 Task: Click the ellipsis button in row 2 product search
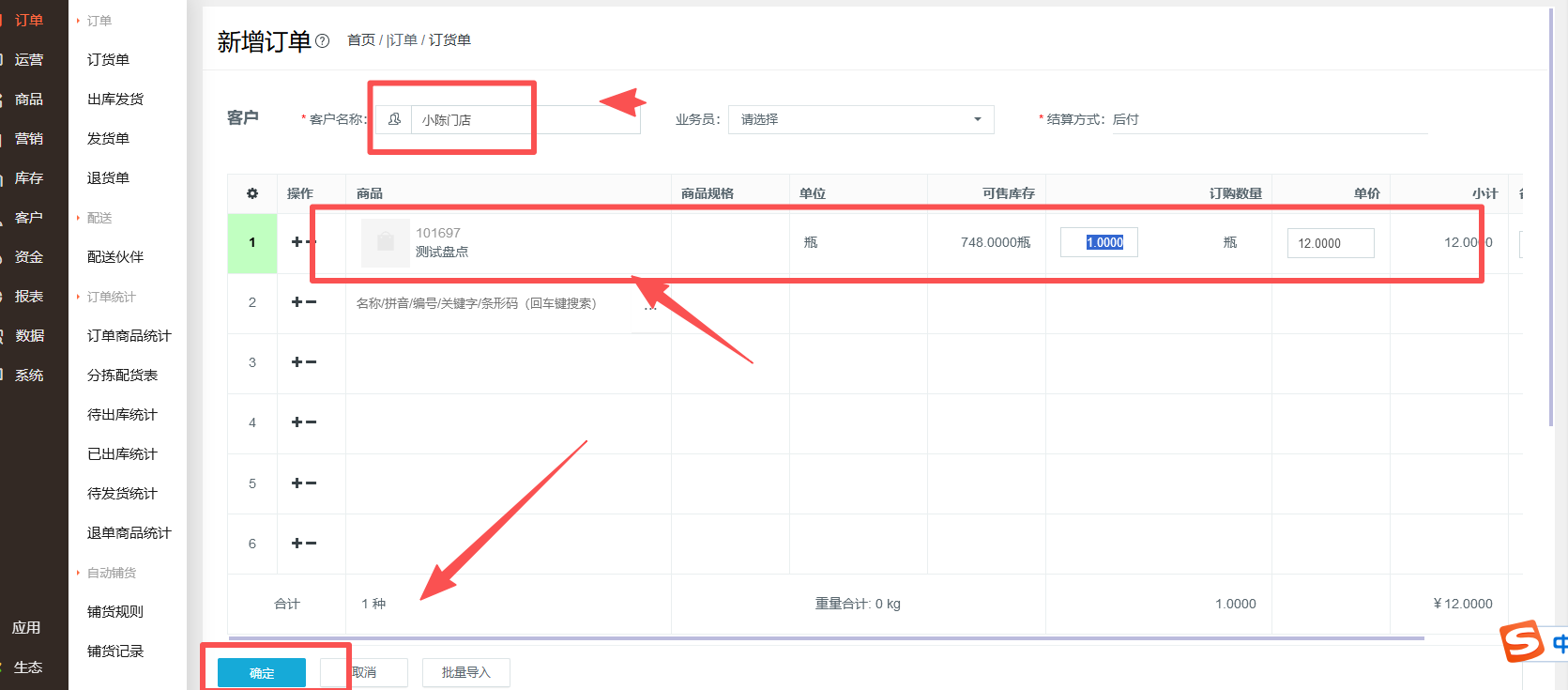tap(650, 306)
